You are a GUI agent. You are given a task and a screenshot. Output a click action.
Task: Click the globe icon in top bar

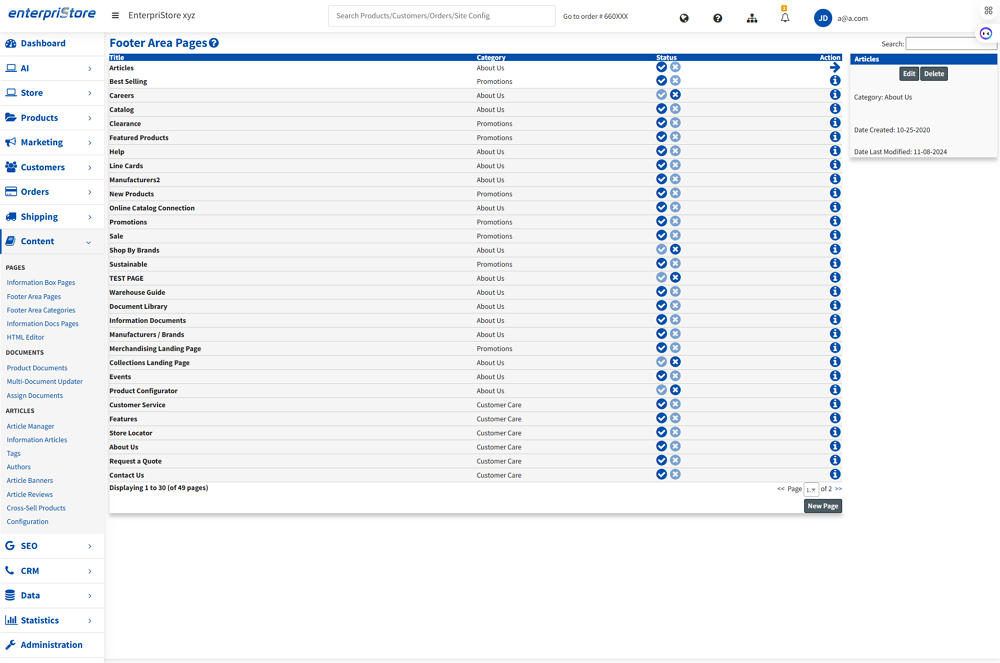point(684,18)
